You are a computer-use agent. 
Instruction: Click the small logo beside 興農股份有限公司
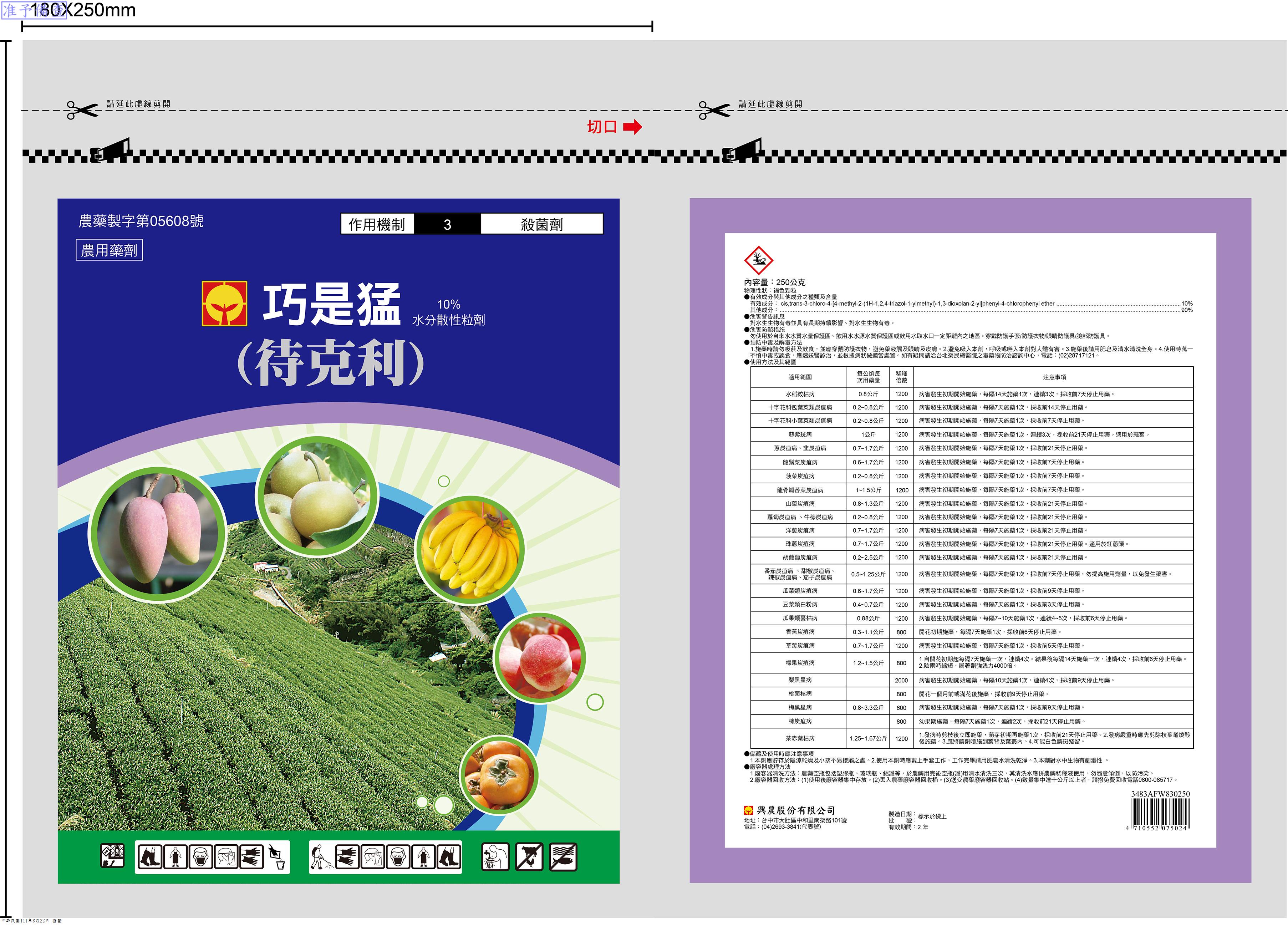pos(748,811)
